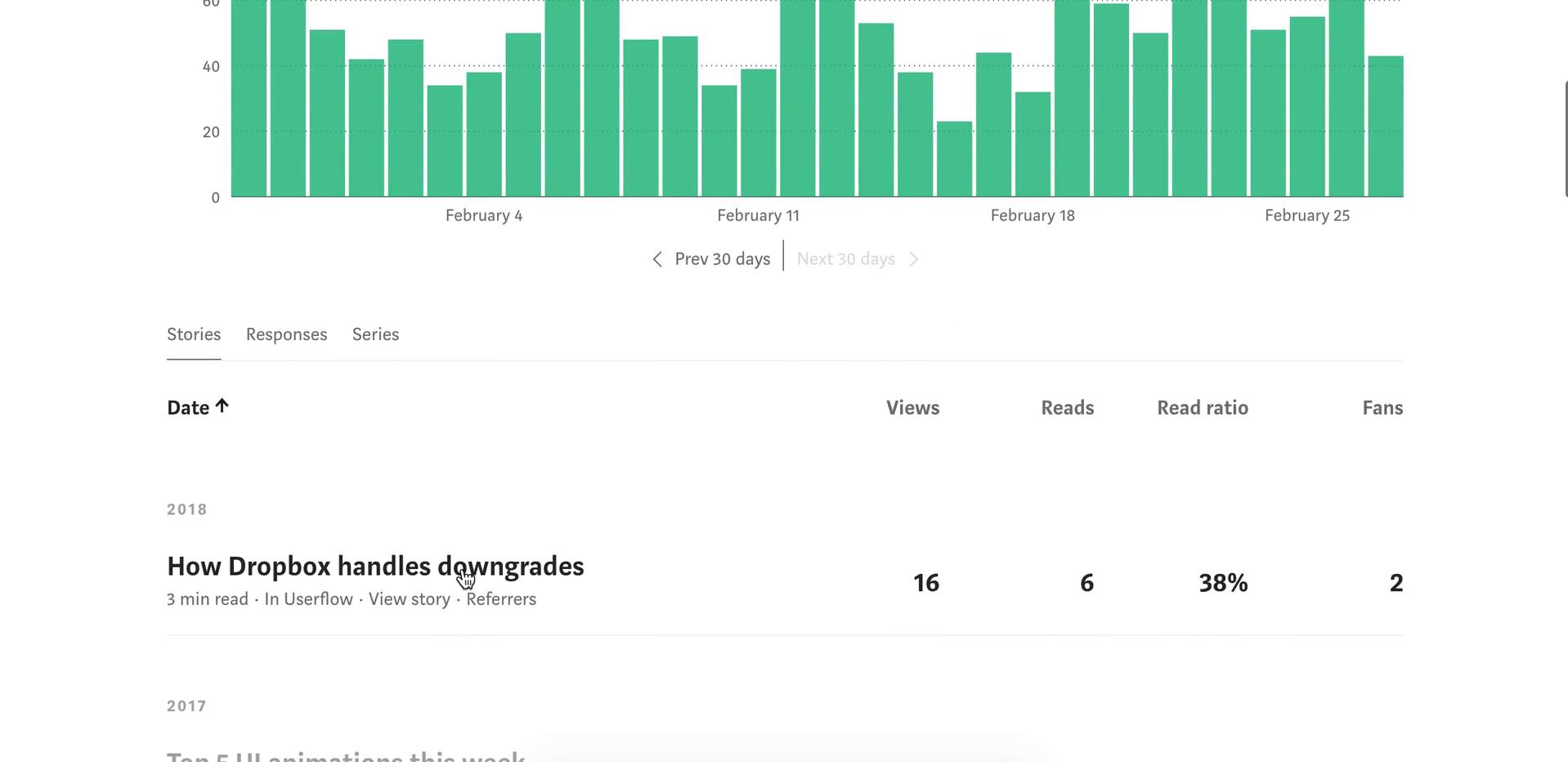Click the 38% read ratio value
1568x762 pixels.
pyautogui.click(x=1223, y=583)
